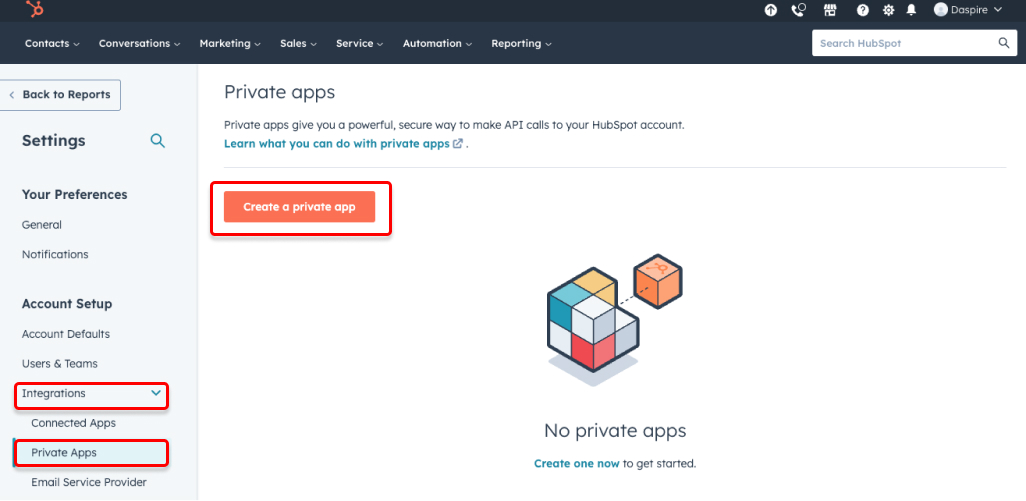Viewport: 1026px width, 501px height.
Task: Click the Settings sidebar heading
Action: (54, 141)
